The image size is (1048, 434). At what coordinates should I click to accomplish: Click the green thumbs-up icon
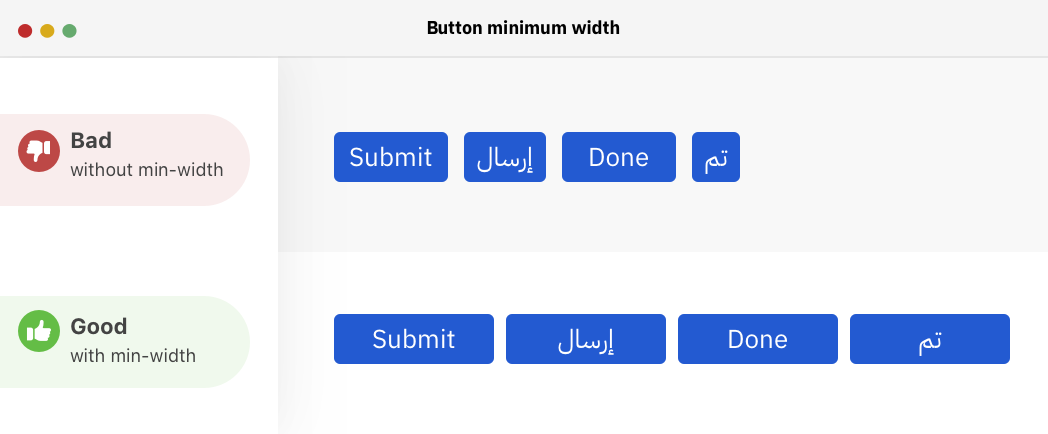point(39,332)
